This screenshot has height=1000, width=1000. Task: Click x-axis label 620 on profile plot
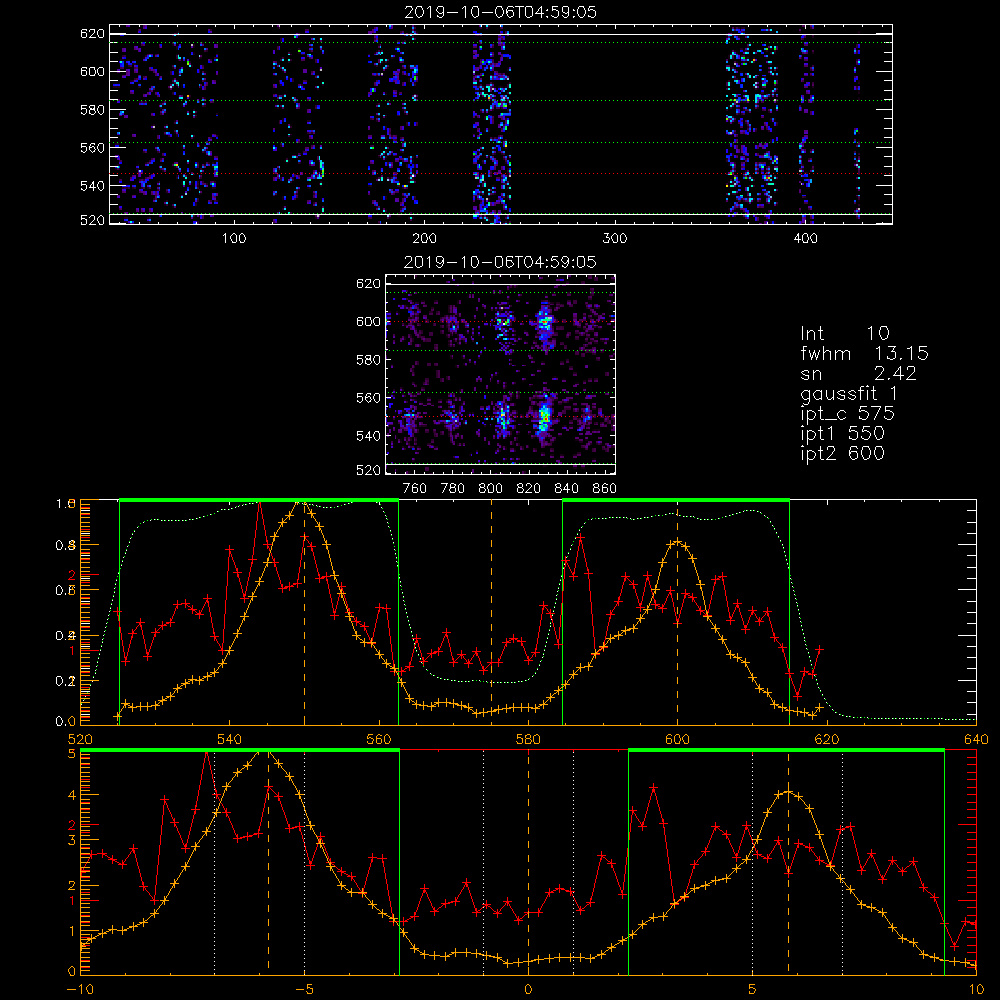pyautogui.click(x=827, y=740)
